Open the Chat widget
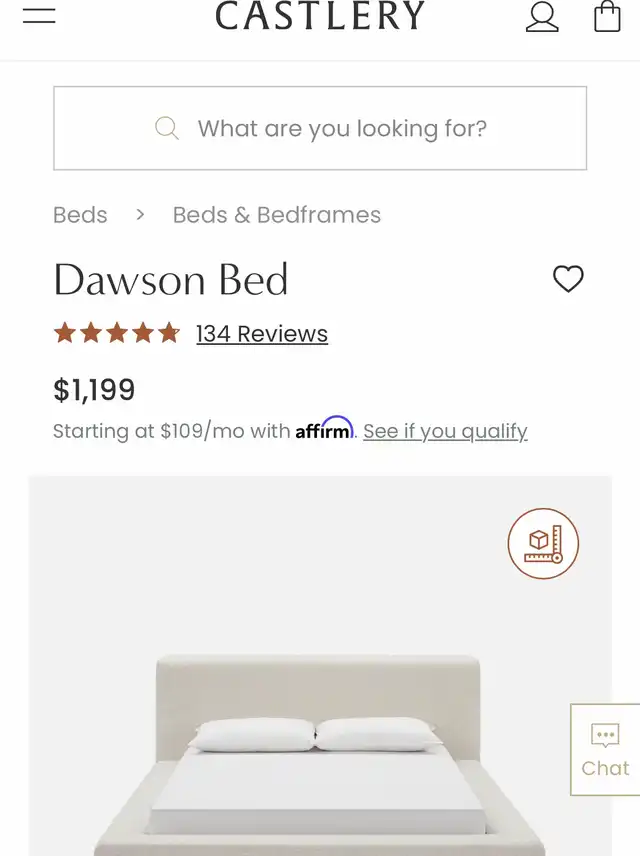This screenshot has width=640, height=856. 605,749
